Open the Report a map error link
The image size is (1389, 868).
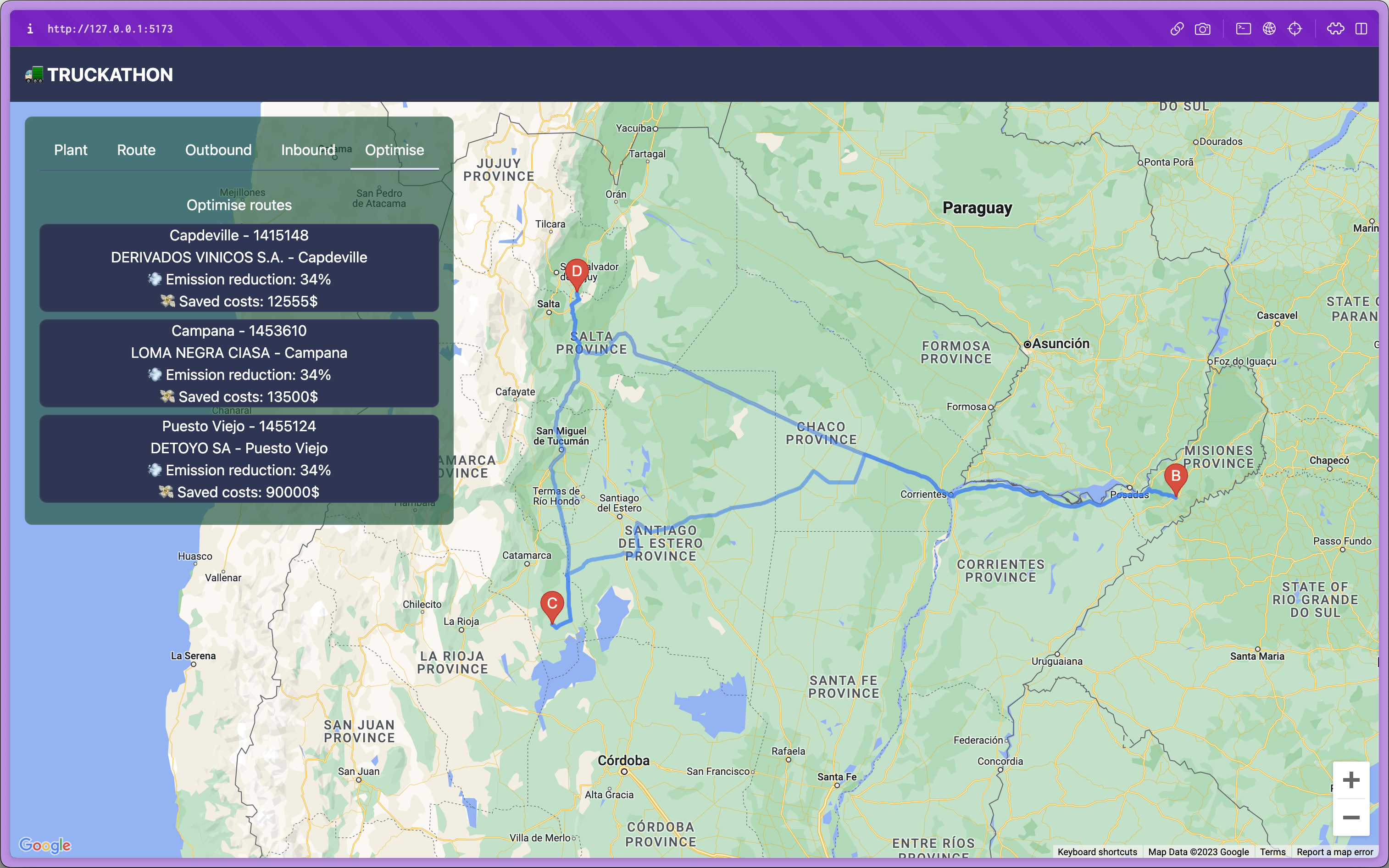(x=1334, y=852)
